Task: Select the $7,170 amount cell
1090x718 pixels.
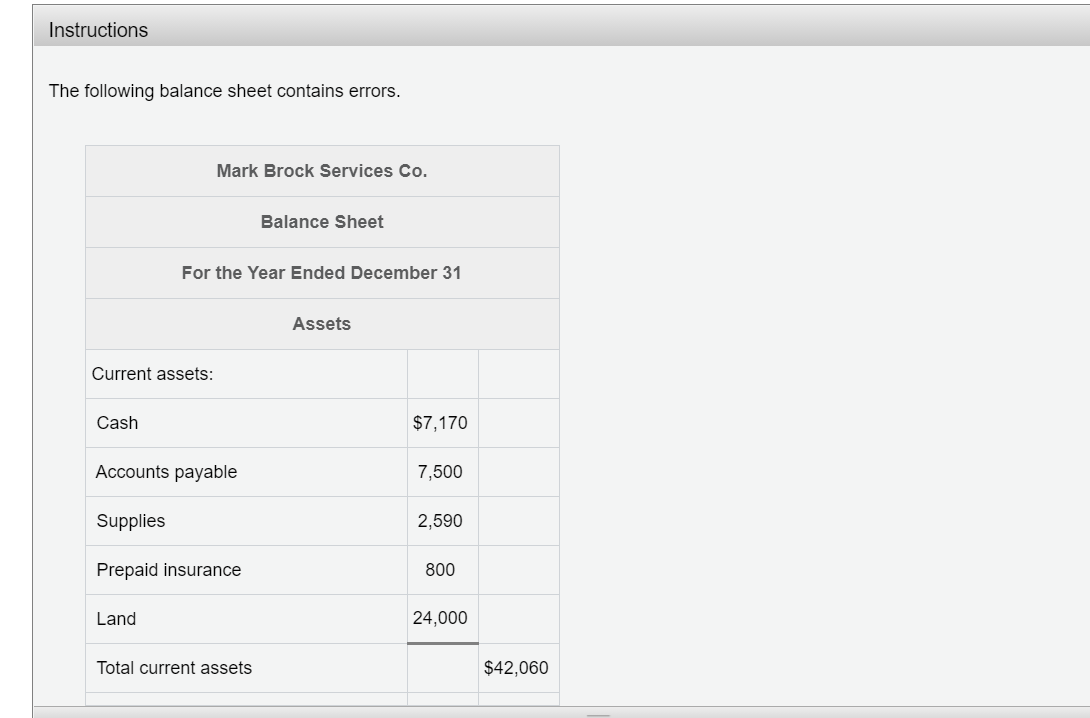Action: point(443,423)
